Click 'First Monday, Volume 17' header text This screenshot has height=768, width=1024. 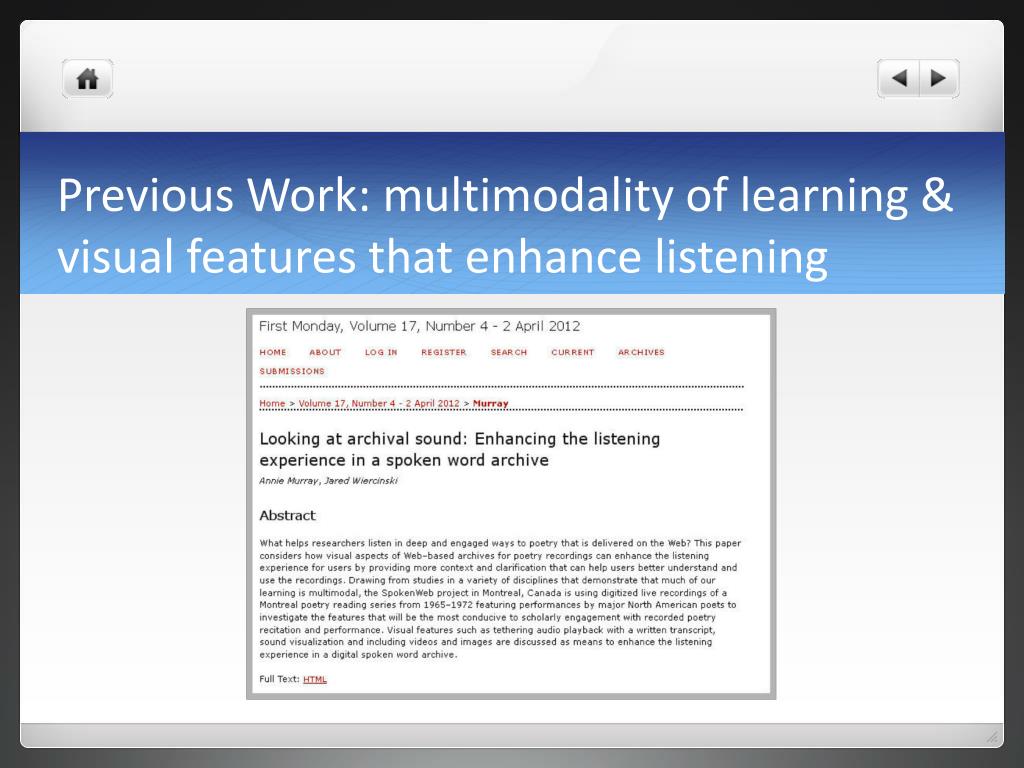pyautogui.click(x=419, y=326)
